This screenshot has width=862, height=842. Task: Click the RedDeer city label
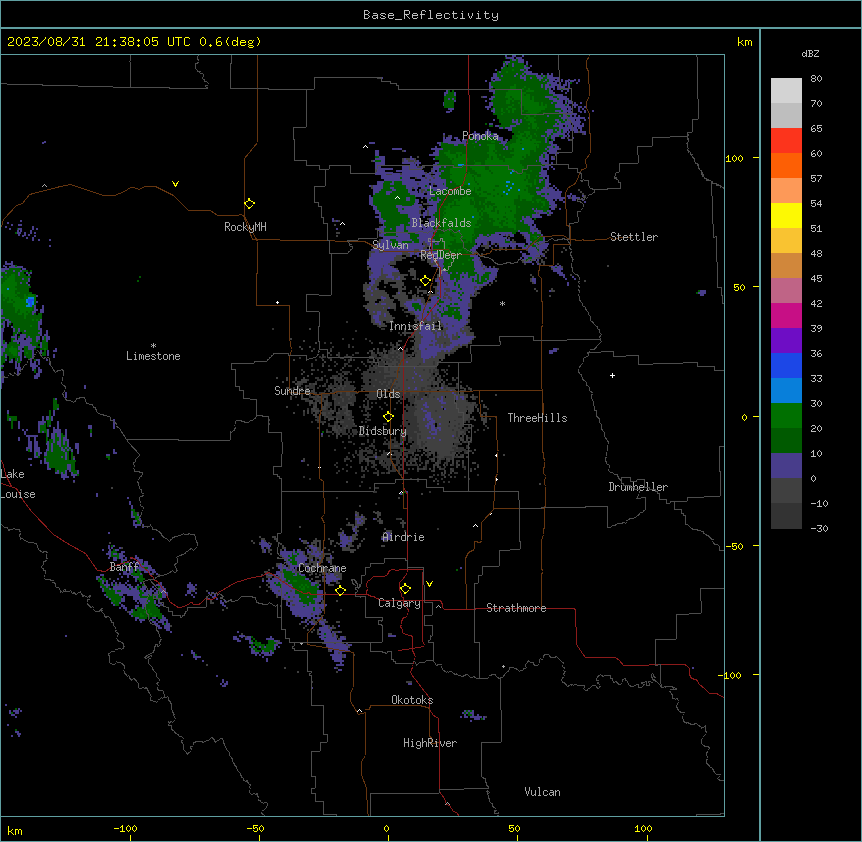tap(441, 255)
